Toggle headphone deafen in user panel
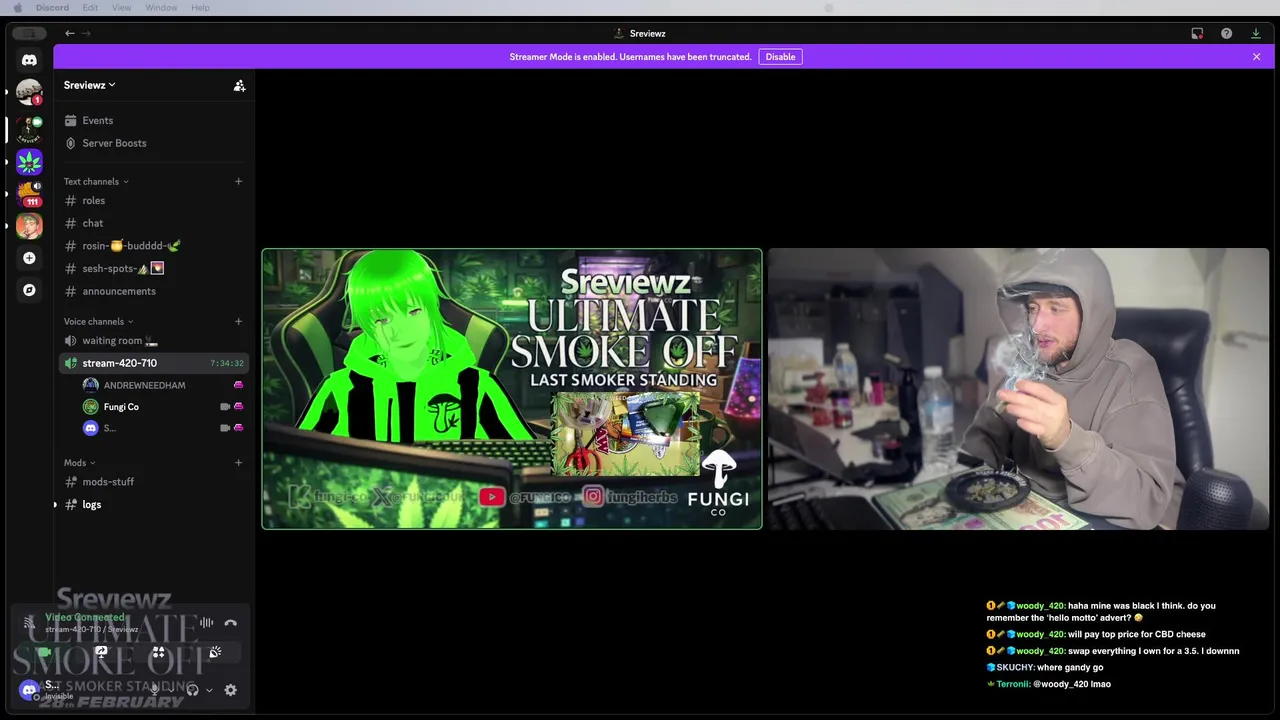 coord(192,690)
